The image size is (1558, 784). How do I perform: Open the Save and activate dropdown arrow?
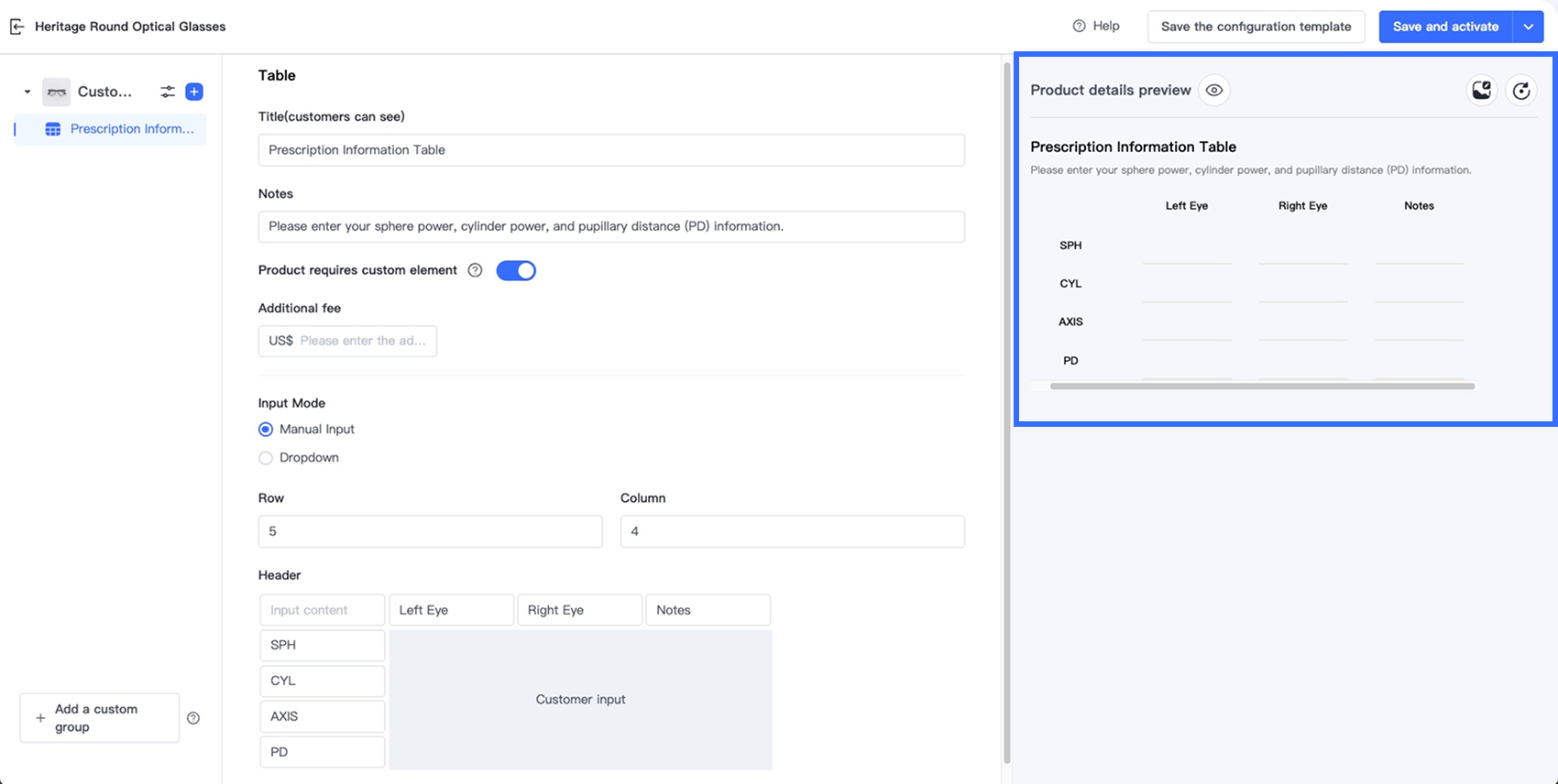tap(1528, 27)
